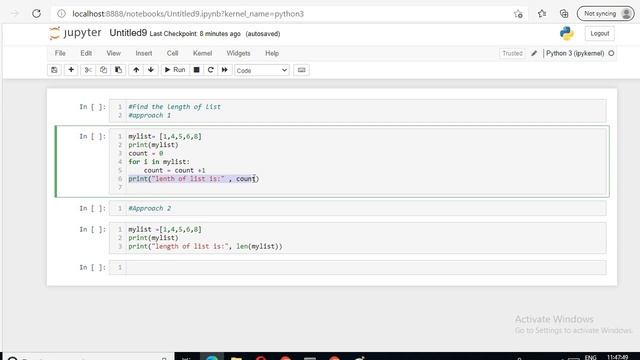Run the selected cell

coord(175,70)
